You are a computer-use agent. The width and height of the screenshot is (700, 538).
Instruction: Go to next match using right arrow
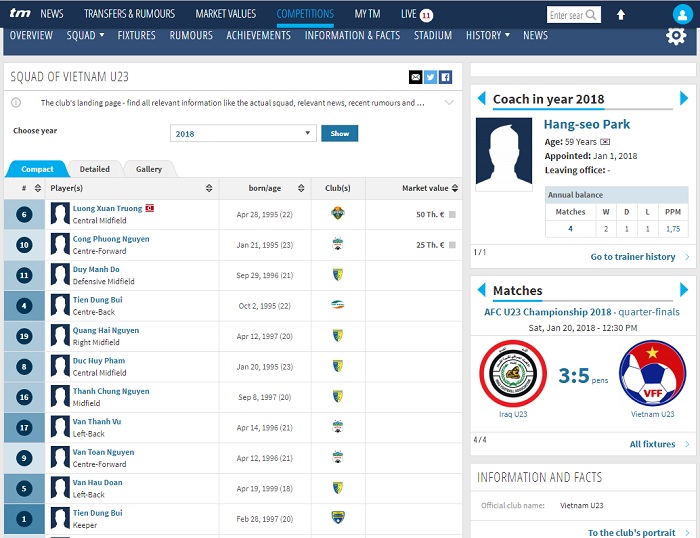tap(684, 291)
